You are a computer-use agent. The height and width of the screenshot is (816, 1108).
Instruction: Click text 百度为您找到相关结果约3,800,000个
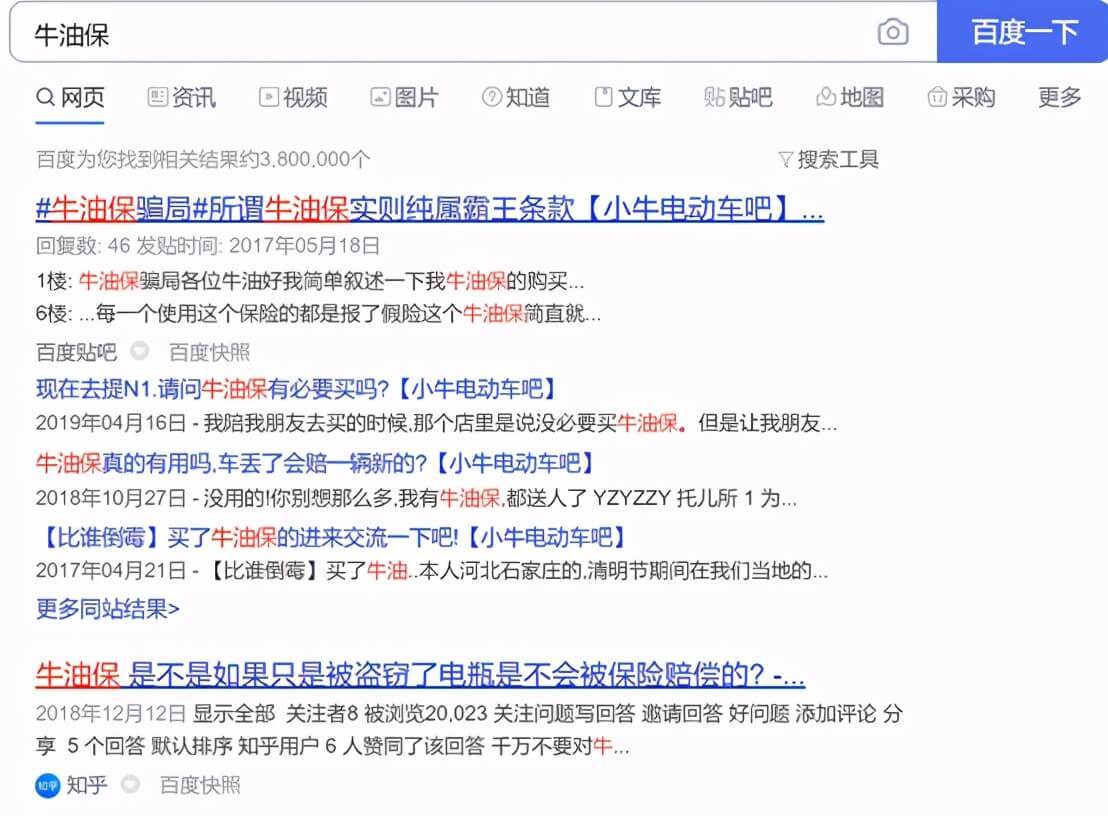pos(203,160)
